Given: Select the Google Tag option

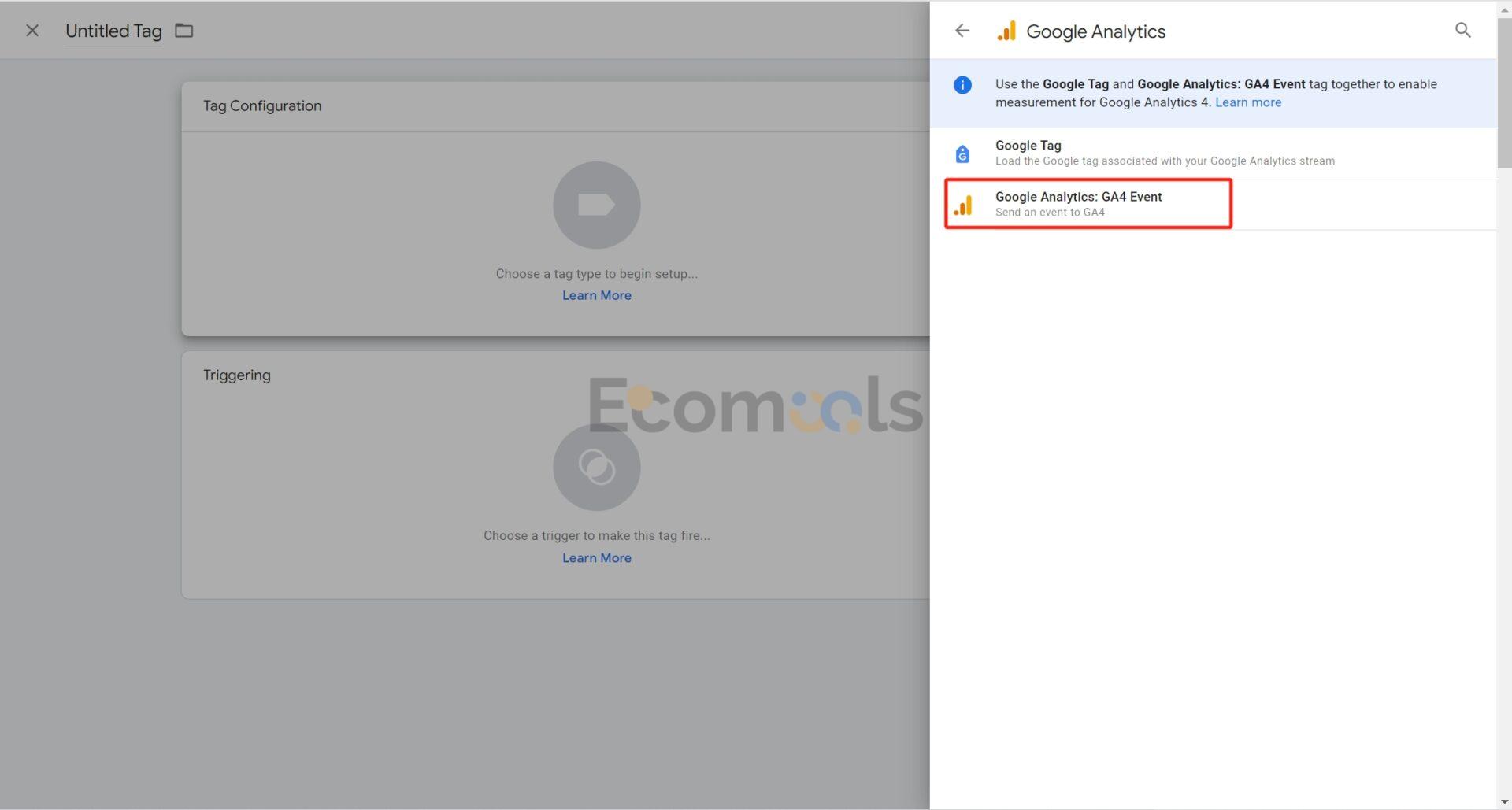Looking at the screenshot, I should [1213, 153].
